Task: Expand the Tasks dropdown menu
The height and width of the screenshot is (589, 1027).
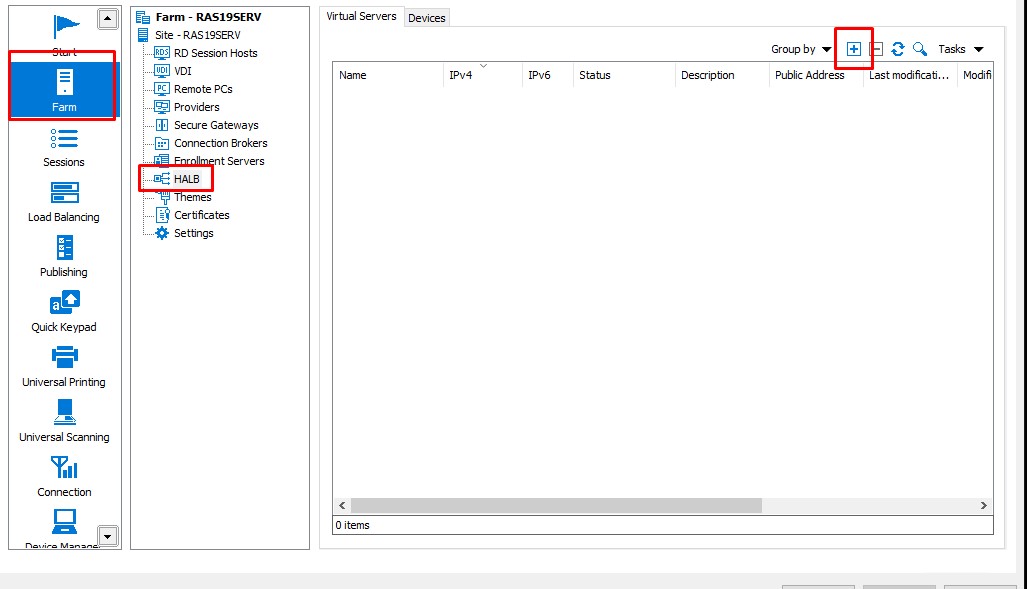Action: [x=960, y=49]
